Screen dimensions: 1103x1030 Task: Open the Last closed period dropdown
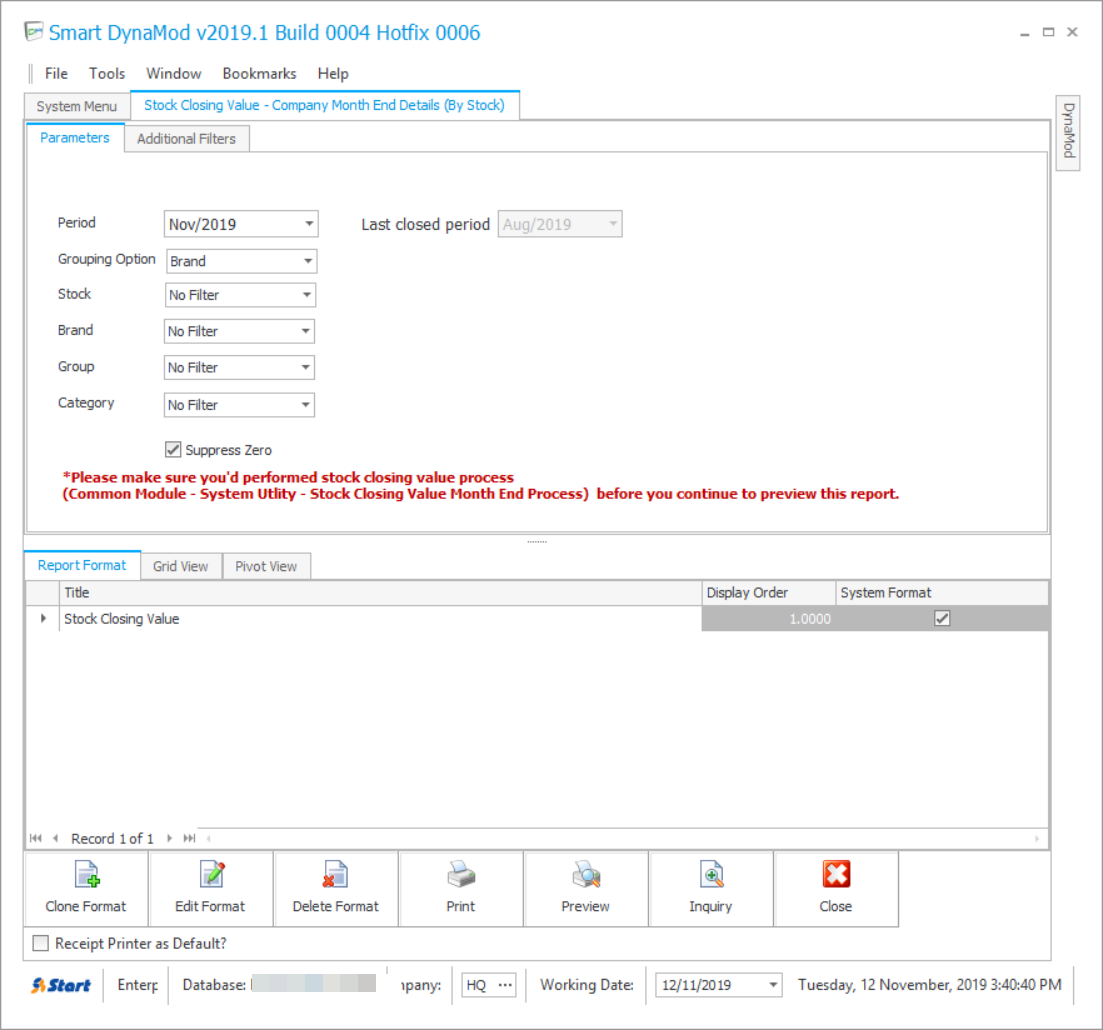click(613, 224)
